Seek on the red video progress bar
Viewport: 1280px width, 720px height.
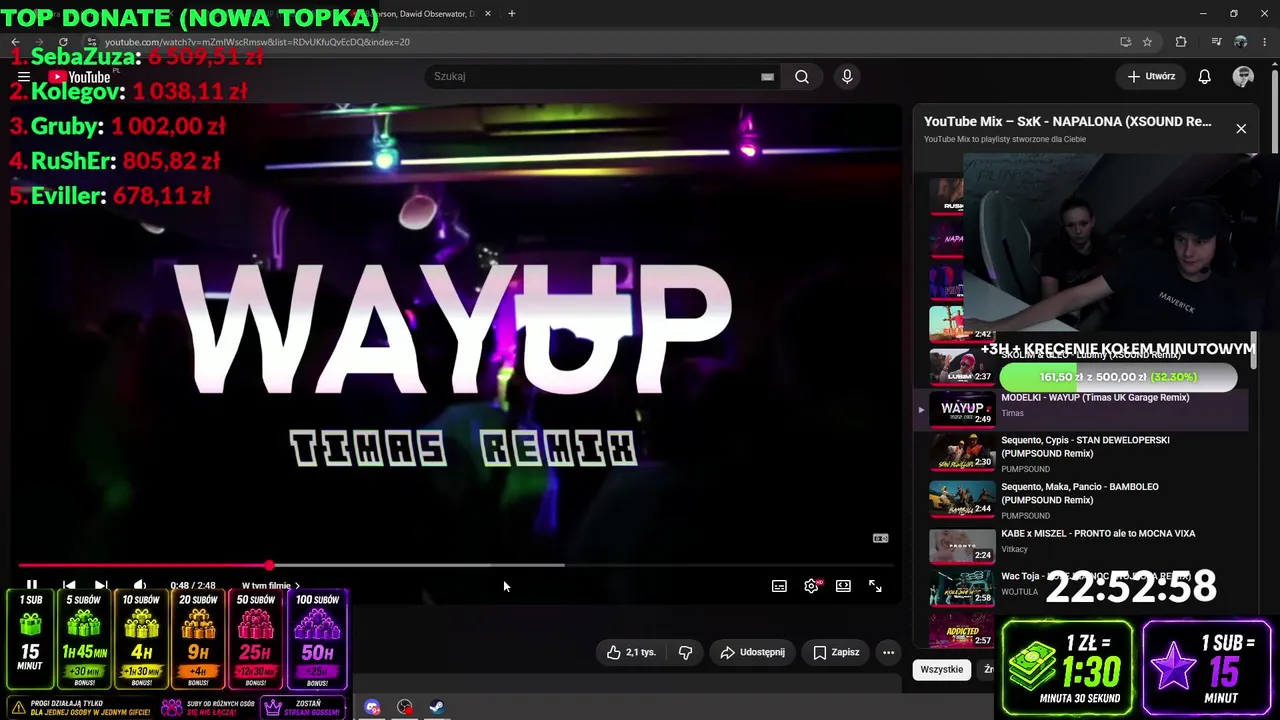[x=455, y=565]
